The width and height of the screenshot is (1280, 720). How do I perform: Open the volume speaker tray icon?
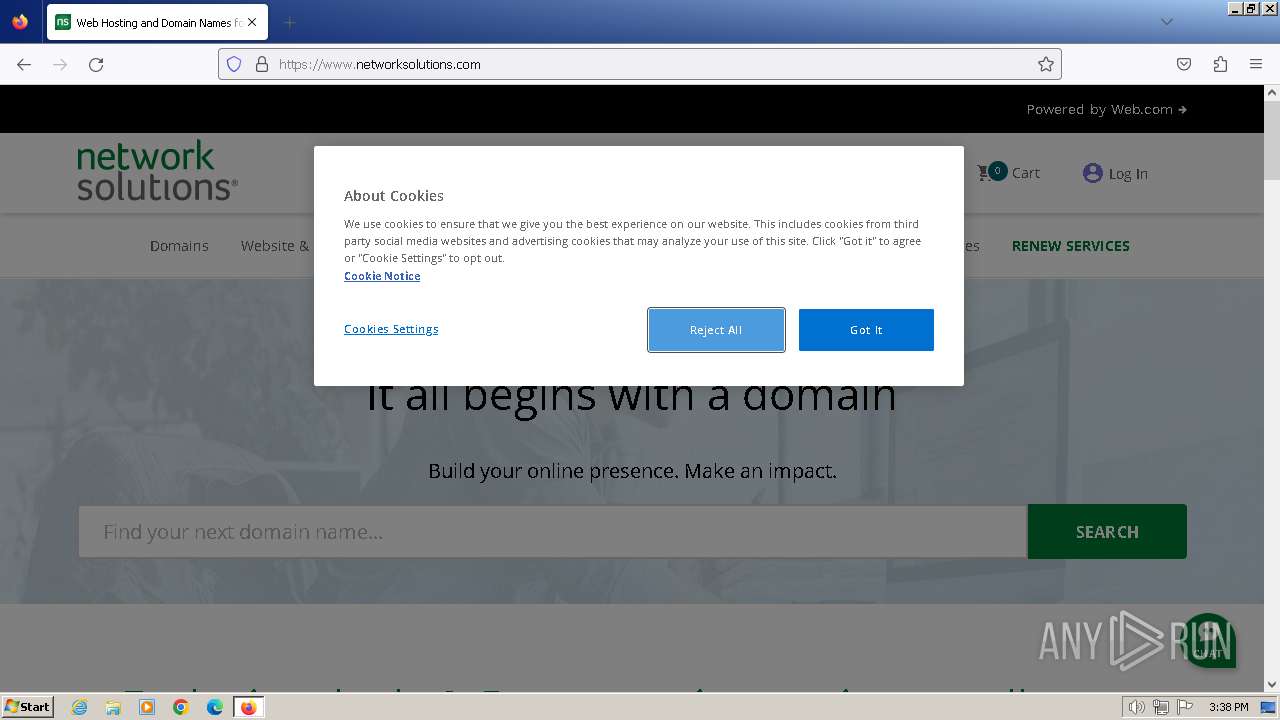tap(1137, 707)
